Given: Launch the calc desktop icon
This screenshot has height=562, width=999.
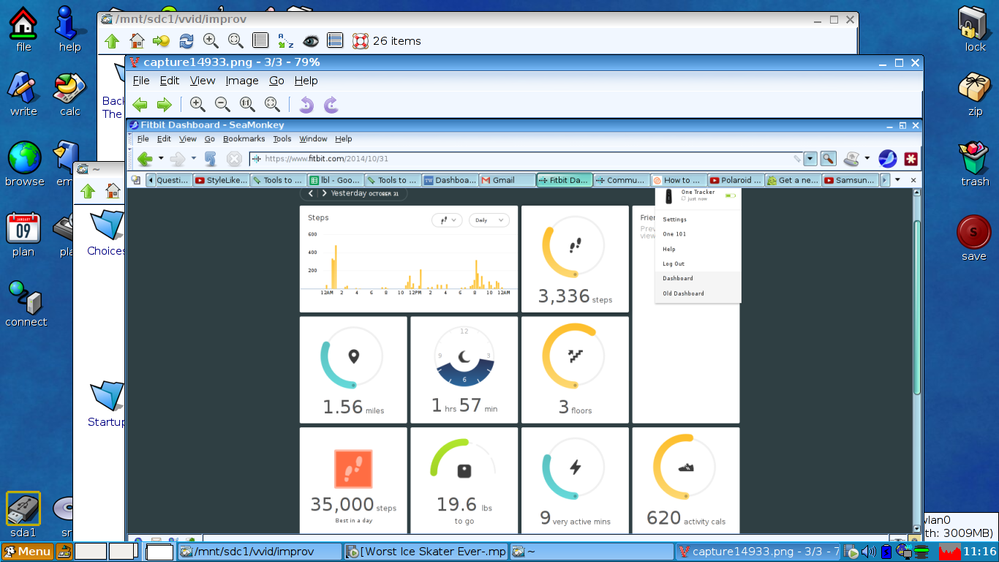Looking at the screenshot, I should pos(69,94).
